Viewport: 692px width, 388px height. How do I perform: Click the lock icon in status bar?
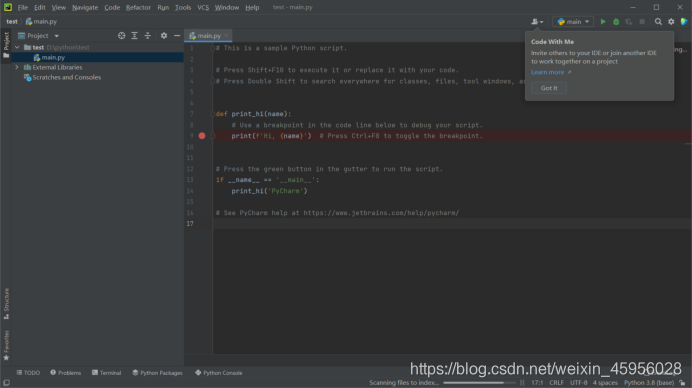tap(682, 383)
